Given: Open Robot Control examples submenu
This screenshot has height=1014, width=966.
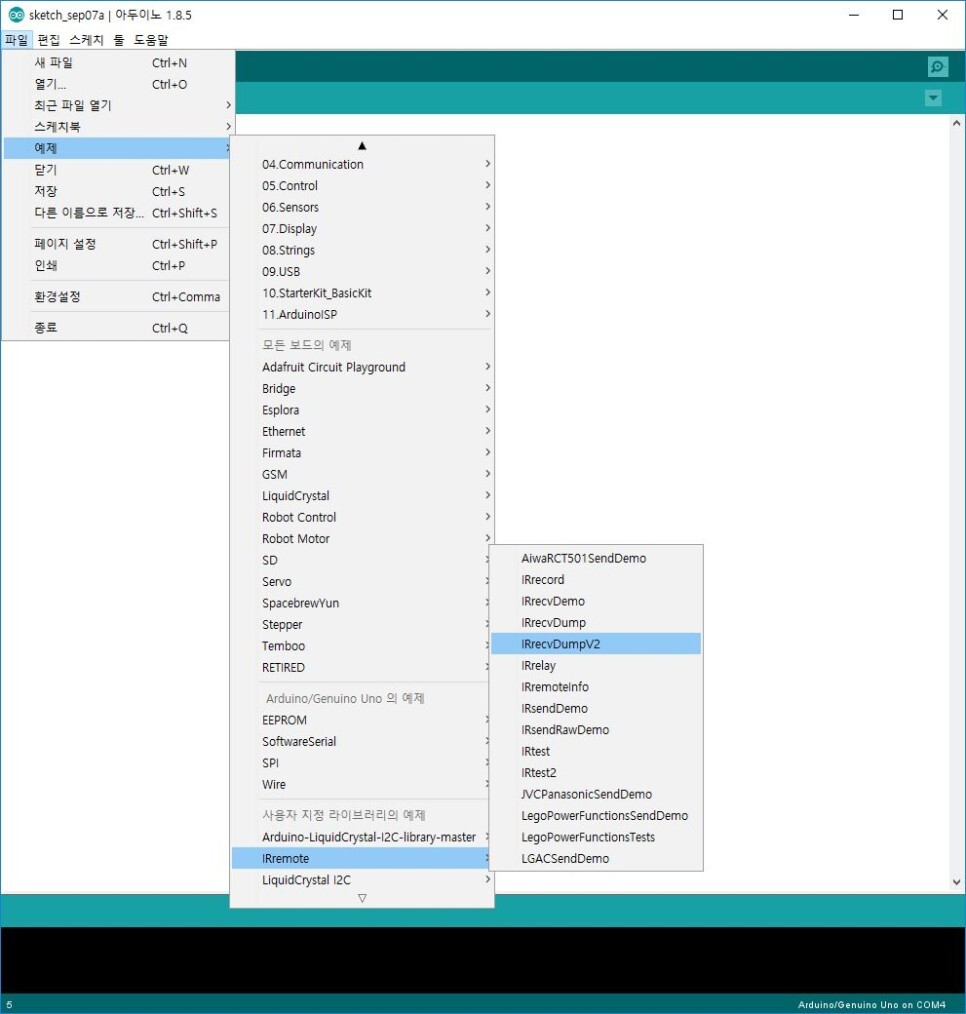Looking at the screenshot, I should tap(363, 517).
